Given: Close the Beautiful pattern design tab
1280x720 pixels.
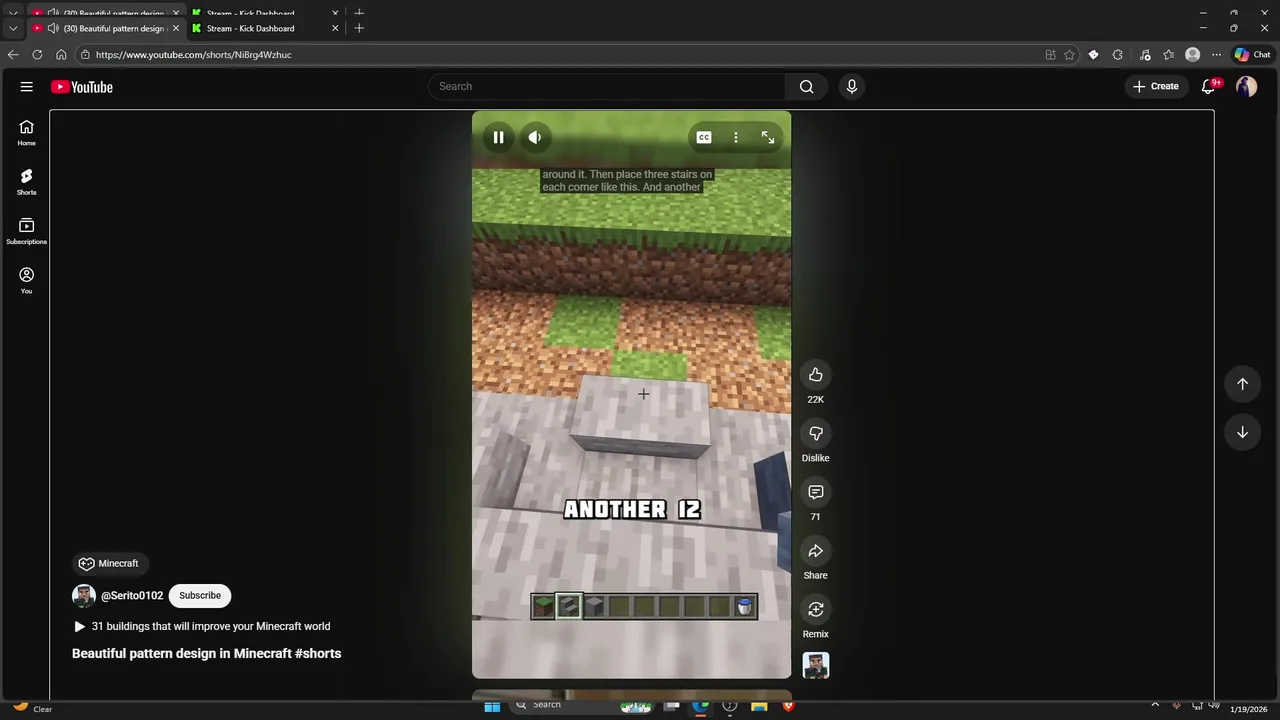Looking at the screenshot, I should 175,28.
